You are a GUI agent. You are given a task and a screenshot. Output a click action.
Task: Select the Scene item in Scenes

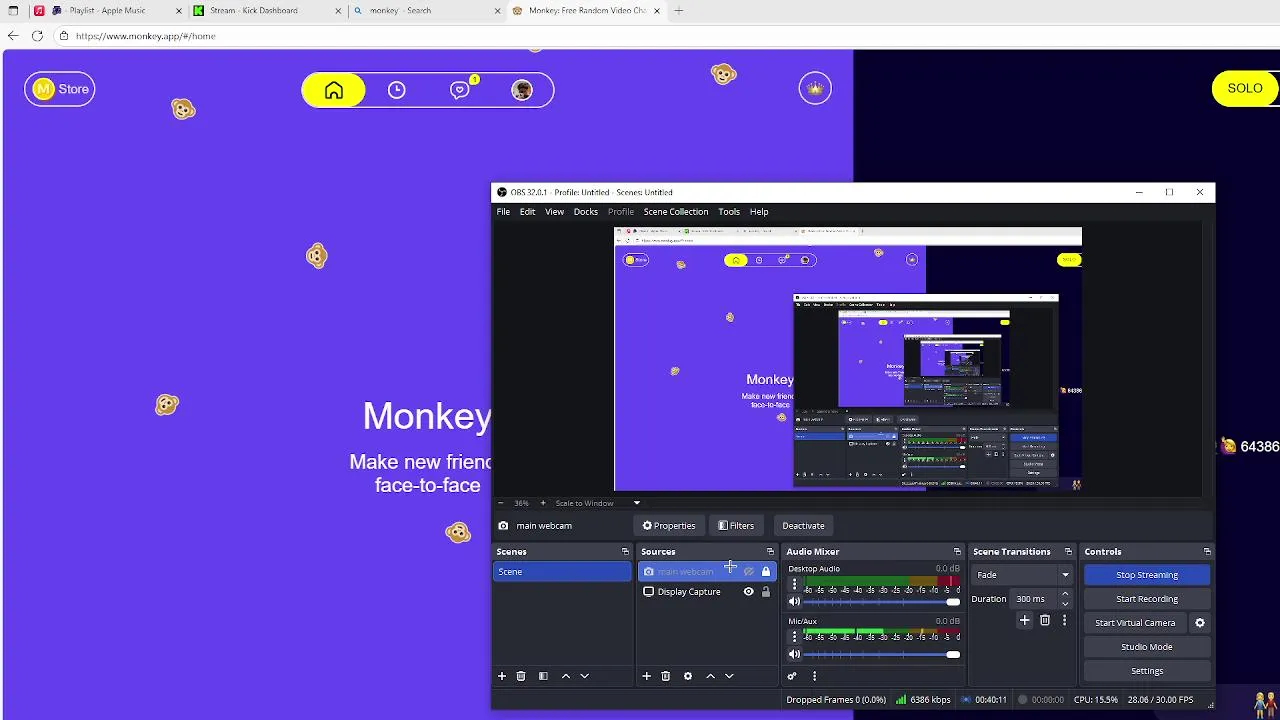coord(562,572)
